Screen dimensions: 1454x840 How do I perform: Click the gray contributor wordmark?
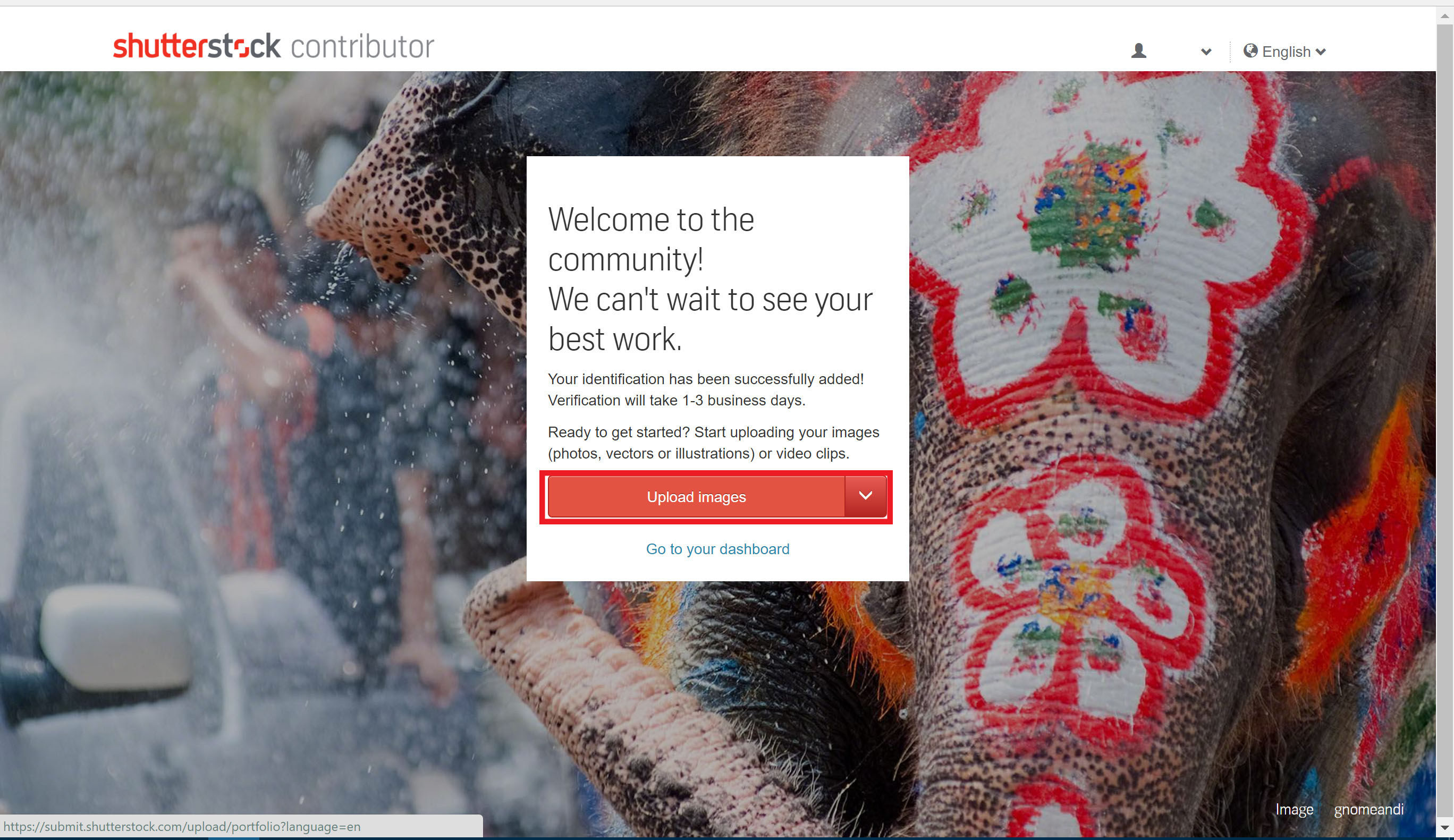pos(362,46)
